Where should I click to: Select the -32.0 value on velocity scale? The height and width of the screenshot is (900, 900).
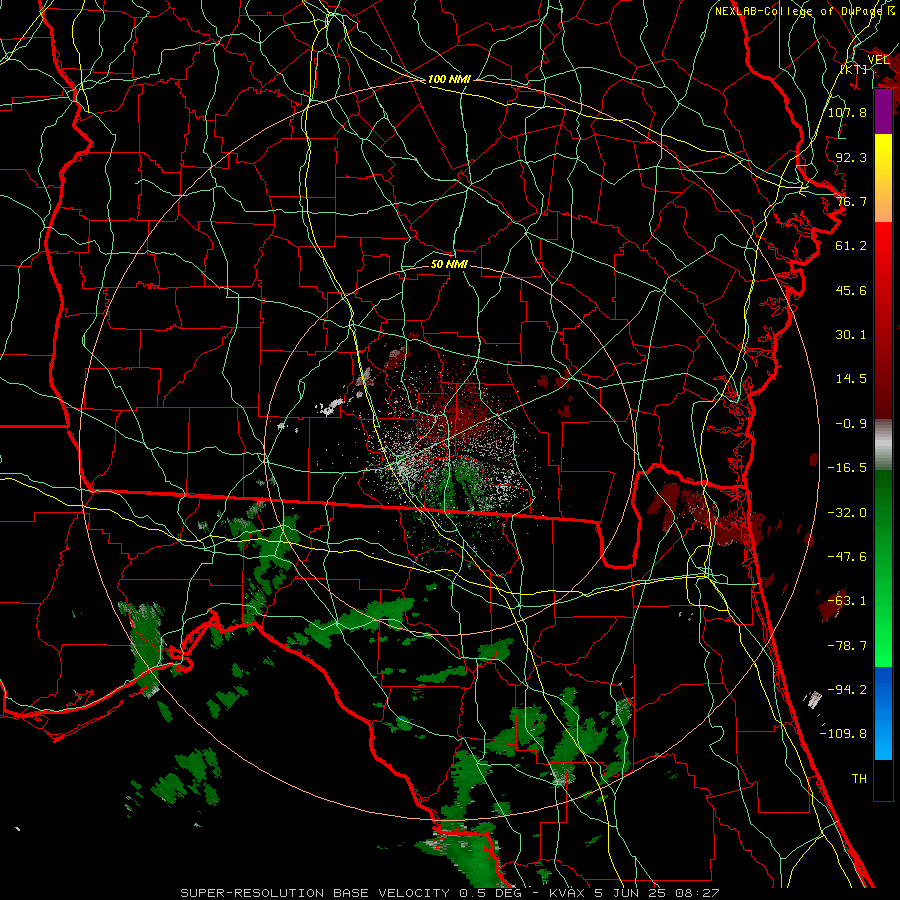pyautogui.click(x=847, y=513)
